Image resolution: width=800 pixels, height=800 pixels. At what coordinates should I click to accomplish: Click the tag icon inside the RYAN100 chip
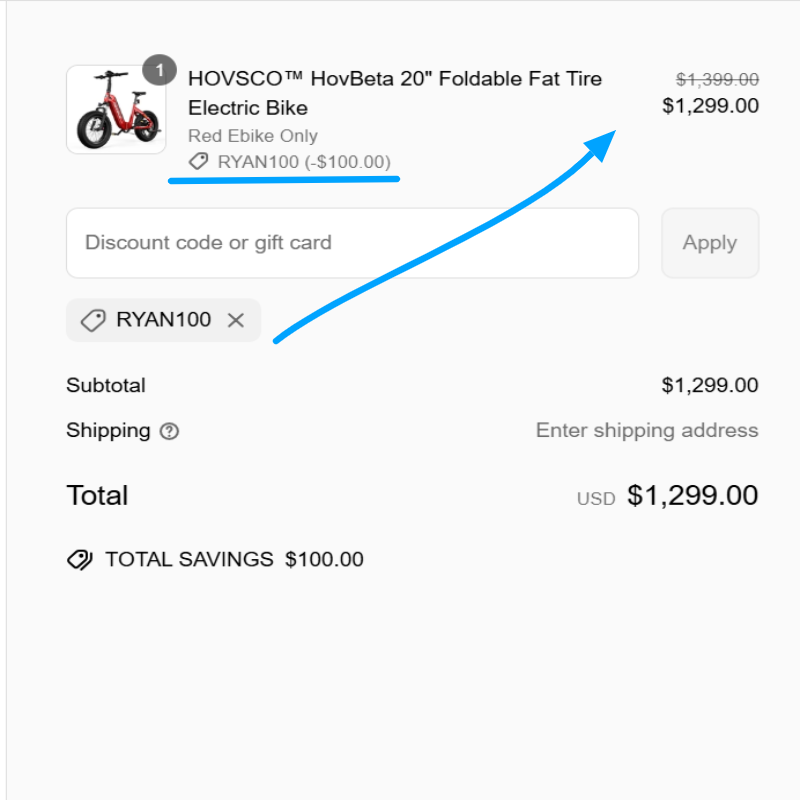93,320
